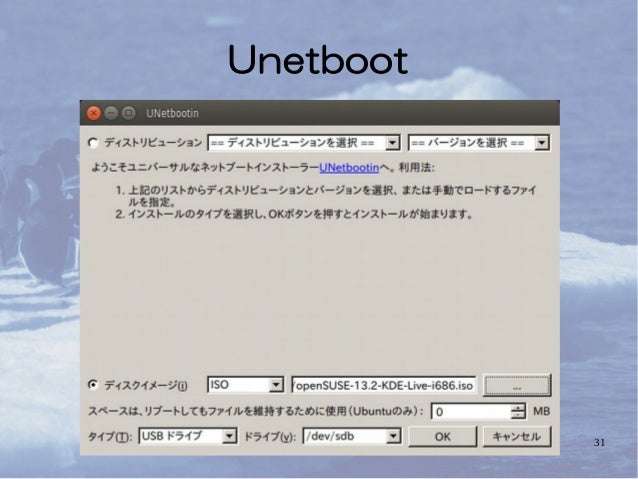The width and height of the screenshot is (638, 479).
Task: Minimize the UNetbootin window
Action: point(111,113)
